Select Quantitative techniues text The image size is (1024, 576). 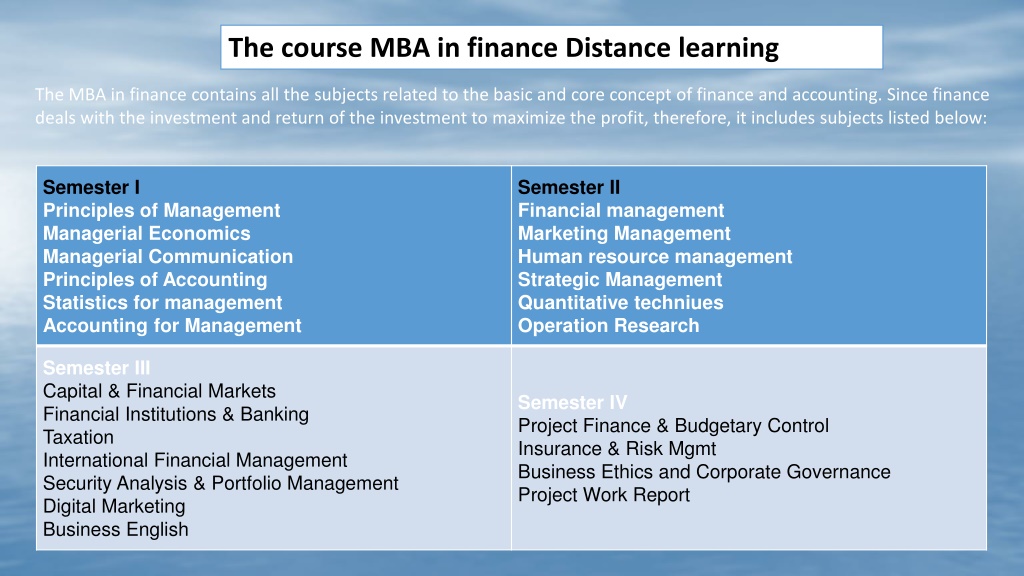(620, 302)
